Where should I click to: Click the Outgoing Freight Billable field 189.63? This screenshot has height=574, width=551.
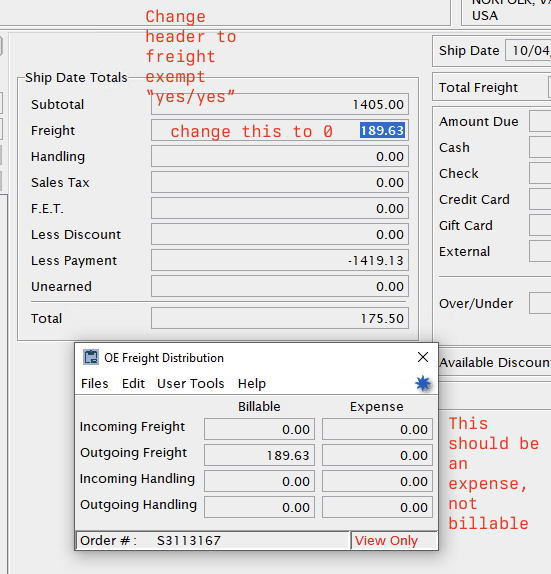pyautogui.click(x=259, y=455)
